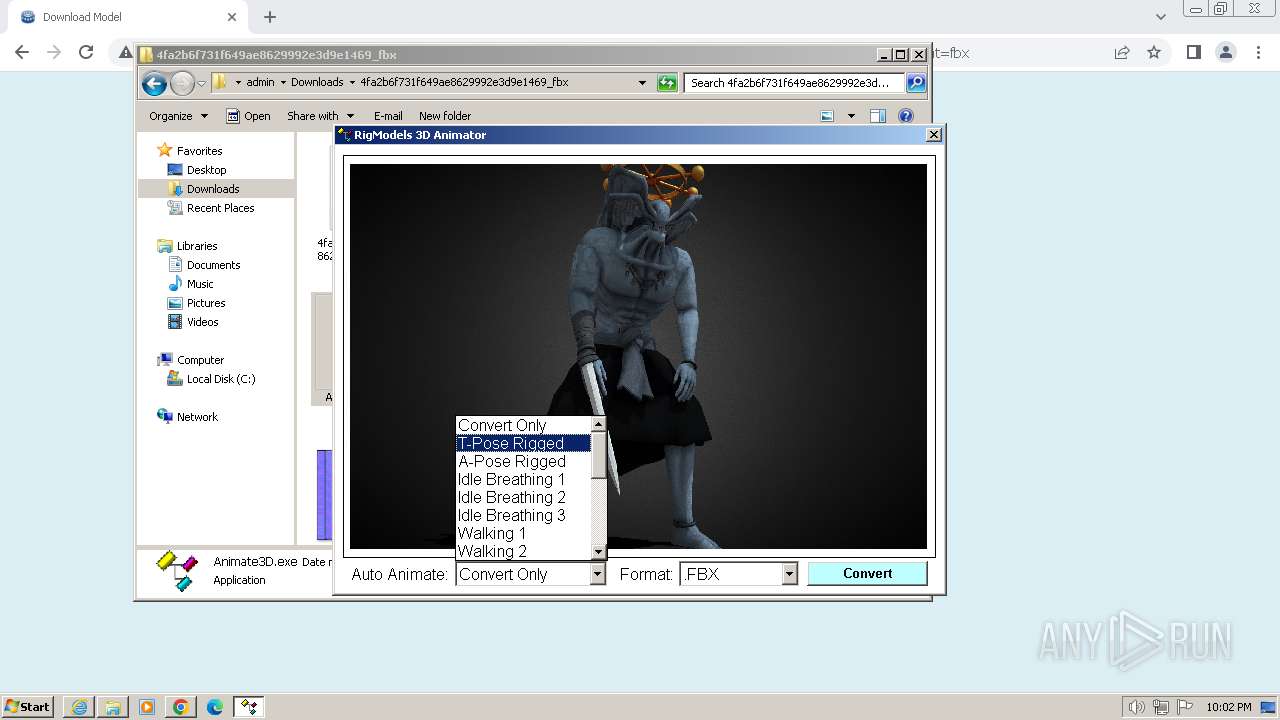Viewport: 1280px width, 720px height.
Task: Select Favorites in navigation pane
Action: 199,151
